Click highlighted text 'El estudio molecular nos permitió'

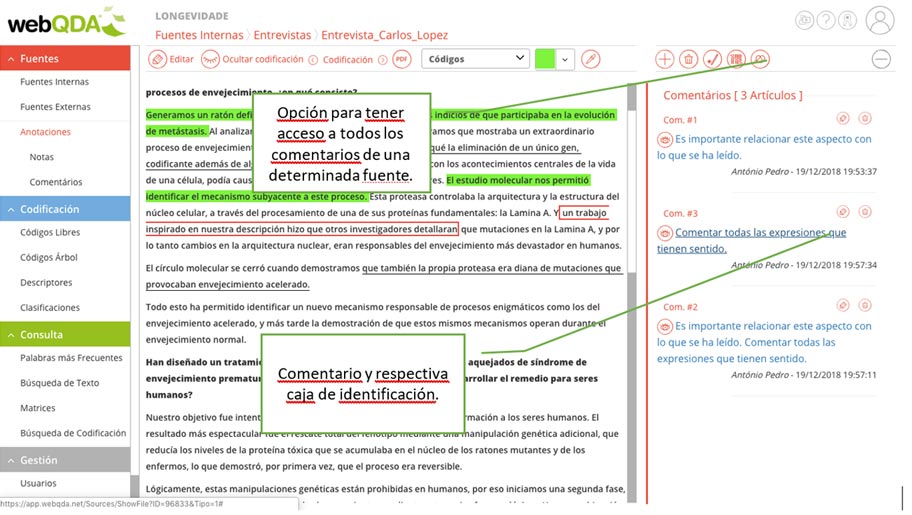click(518, 180)
